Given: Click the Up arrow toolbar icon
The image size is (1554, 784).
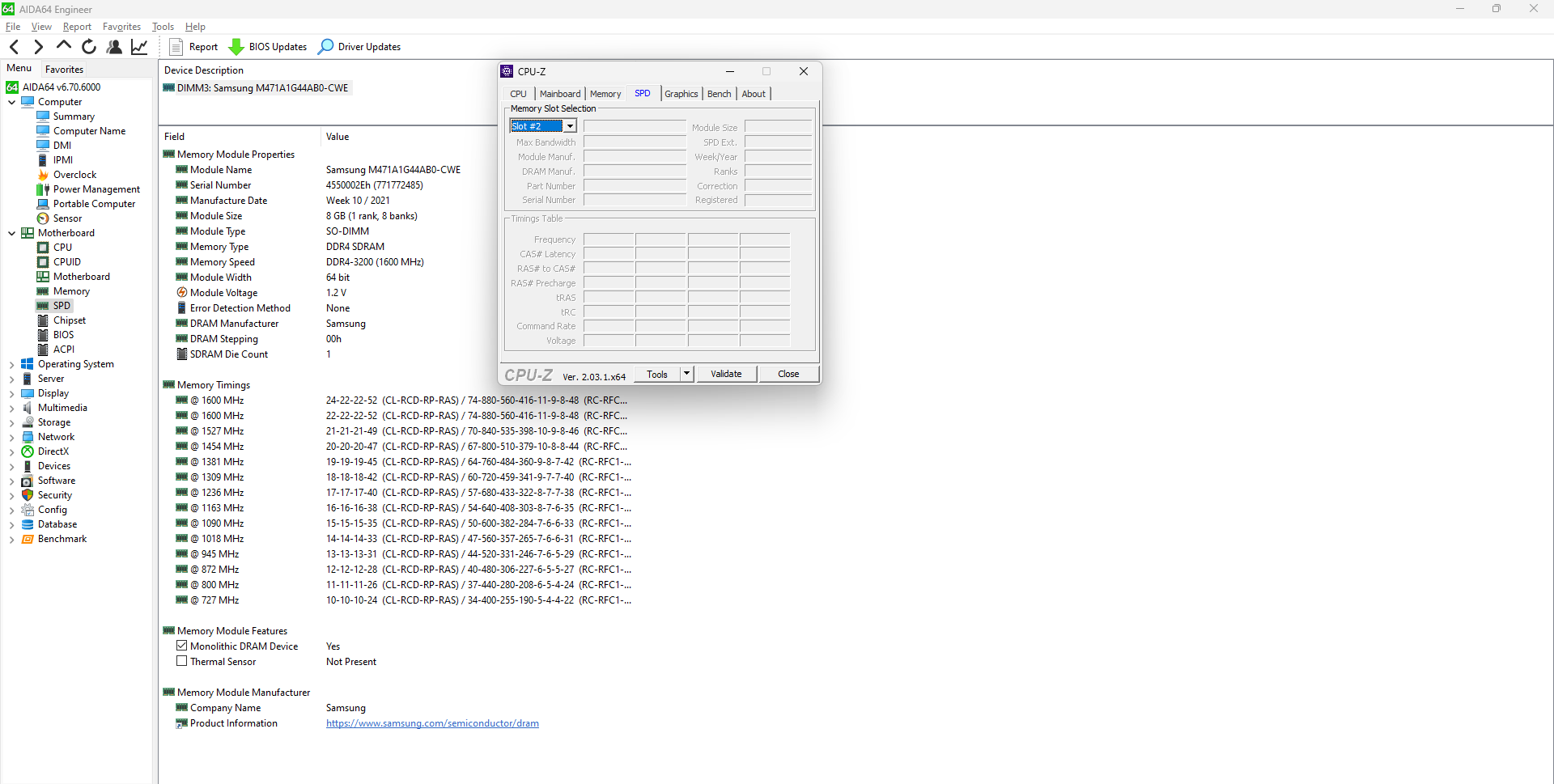Looking at the screenshot, I should [x=64, y=46].
